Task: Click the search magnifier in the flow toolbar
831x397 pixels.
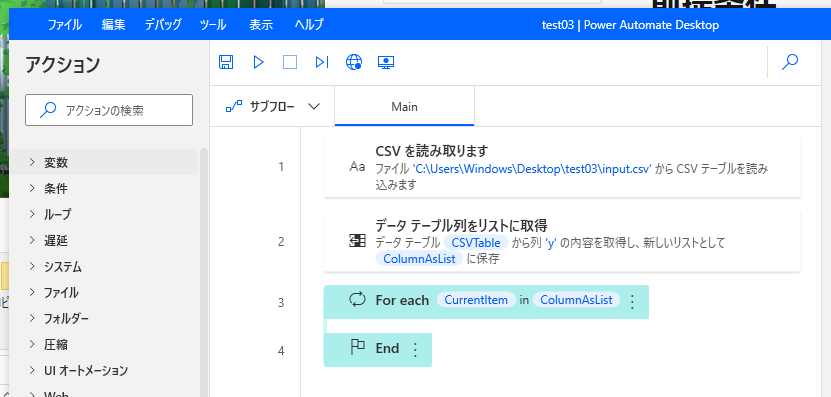Action: pos(790,62)
